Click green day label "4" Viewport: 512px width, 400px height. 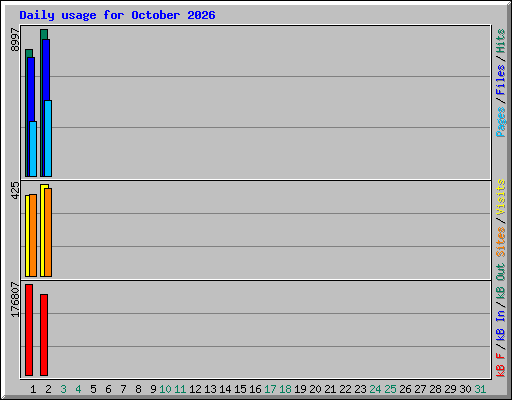tap(78, 389)
